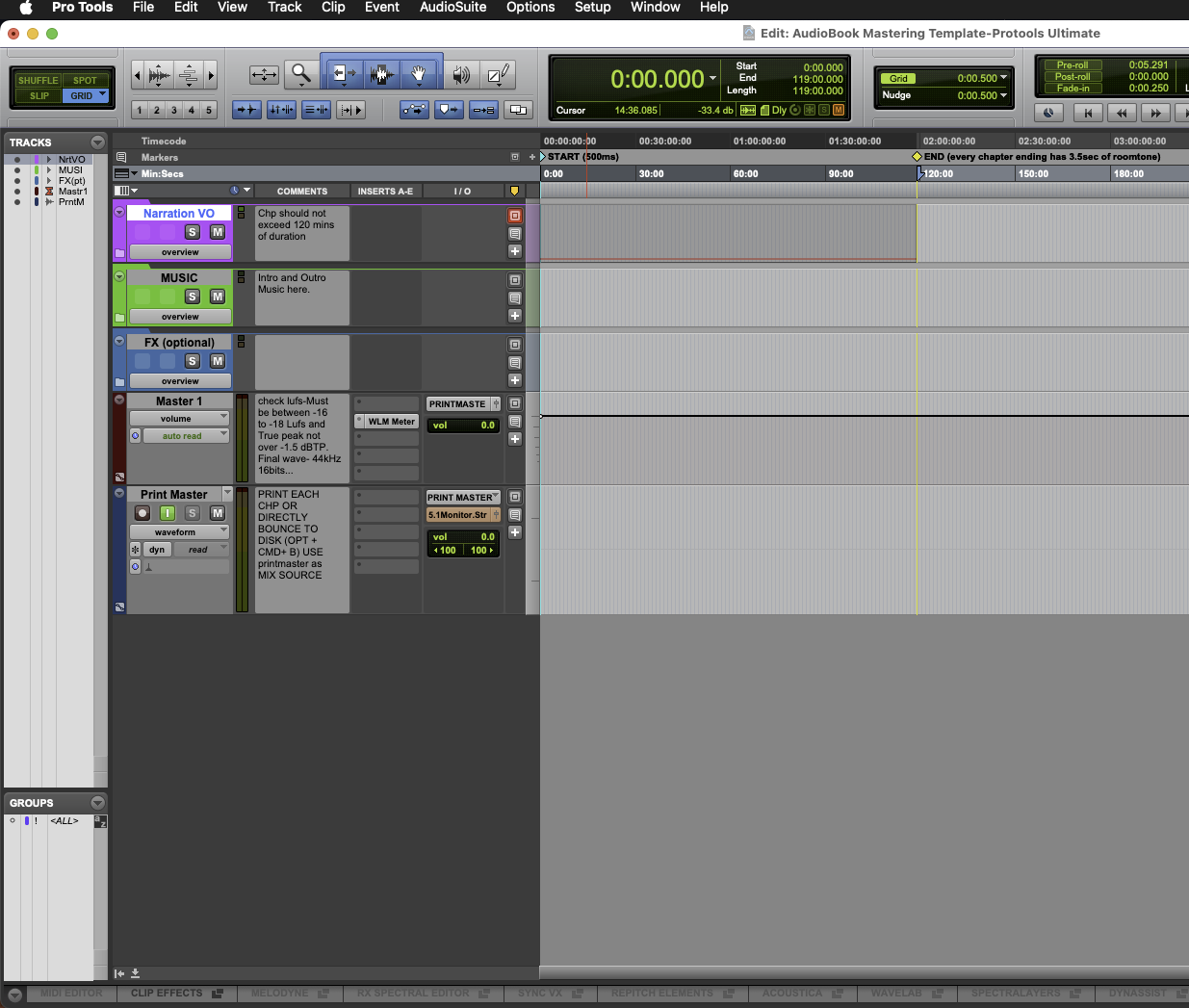Recall zoom preset 3
1189x1008 pixels.
pos(174,110)
